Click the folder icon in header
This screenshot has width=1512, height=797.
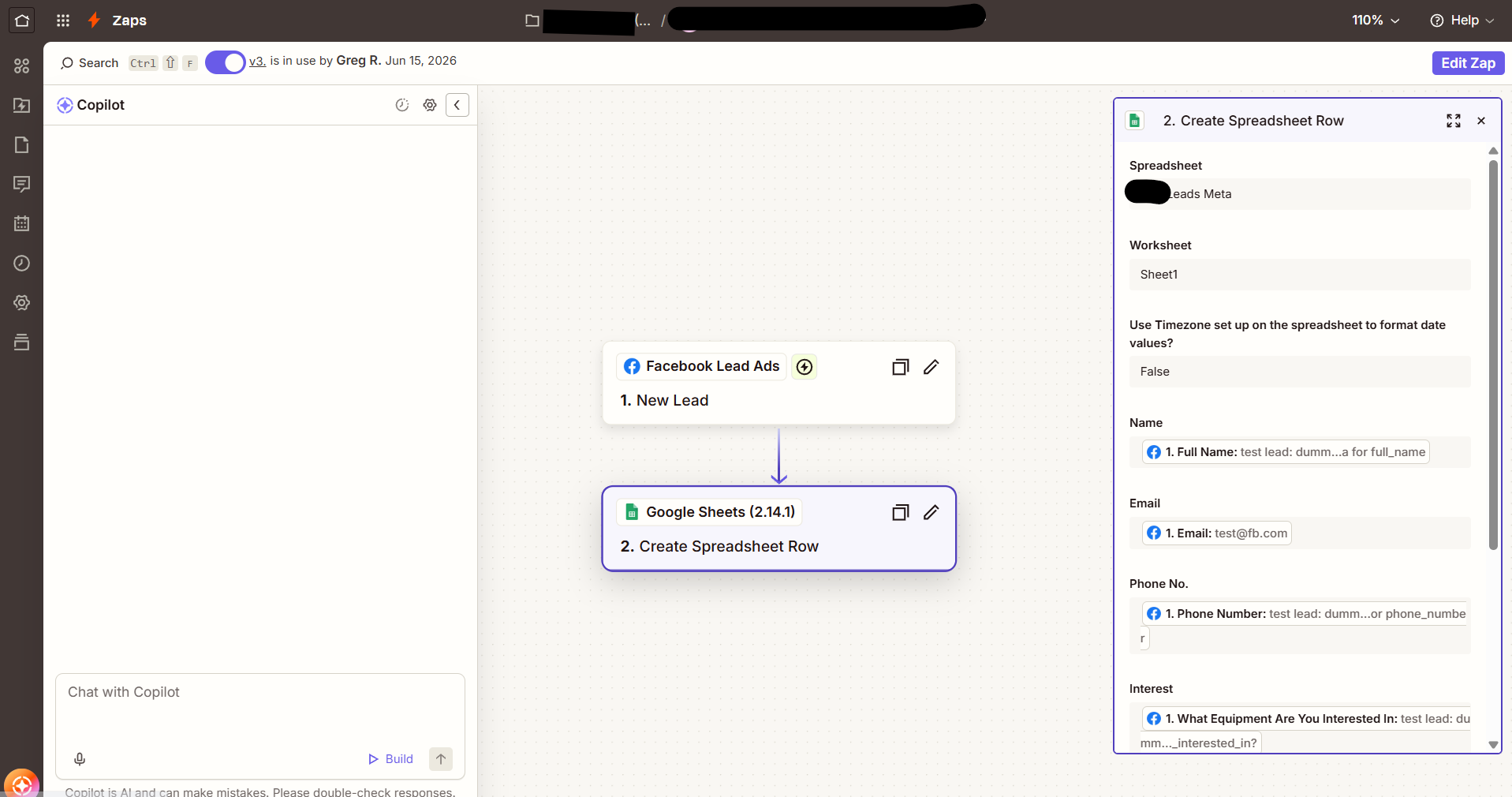(532, 21)
